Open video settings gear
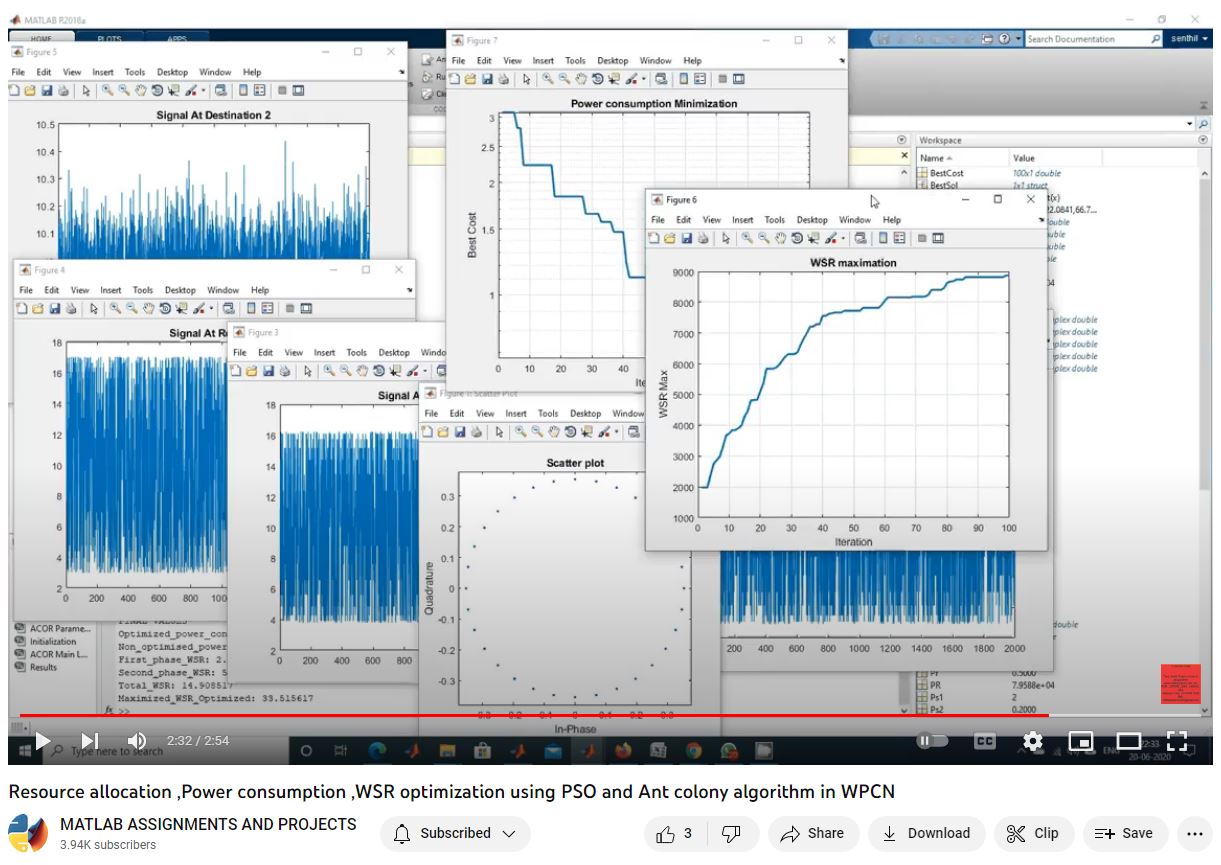This screenshot has width=1221, height=865. (1032, 741)
